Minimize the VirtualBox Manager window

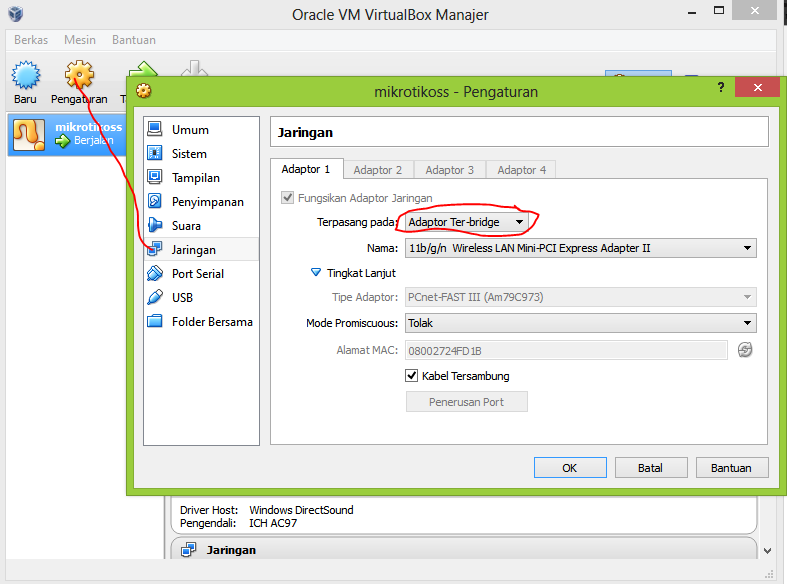pos(692,11)
